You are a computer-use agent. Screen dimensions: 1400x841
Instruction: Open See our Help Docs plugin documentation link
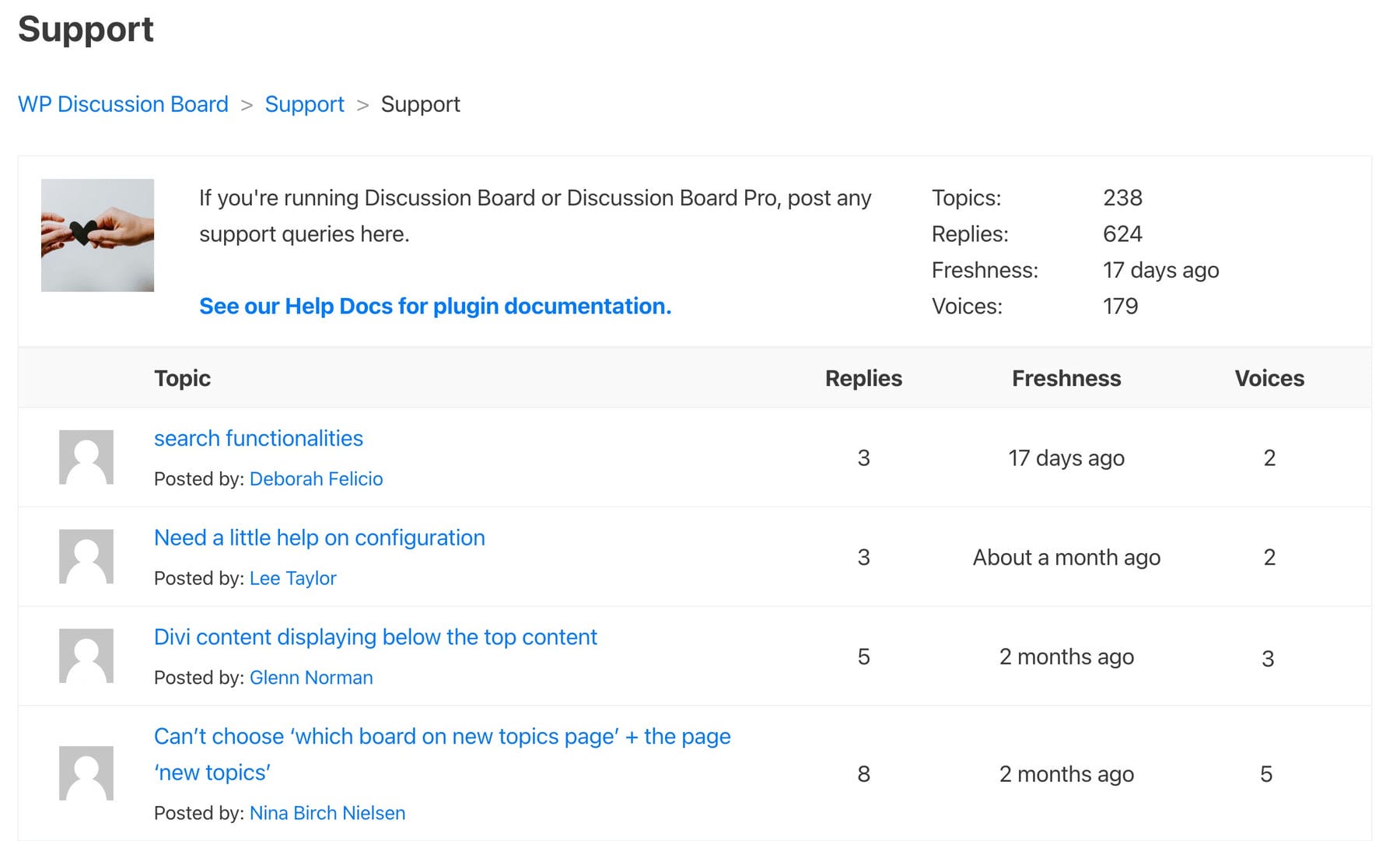(x=435, y=306)
